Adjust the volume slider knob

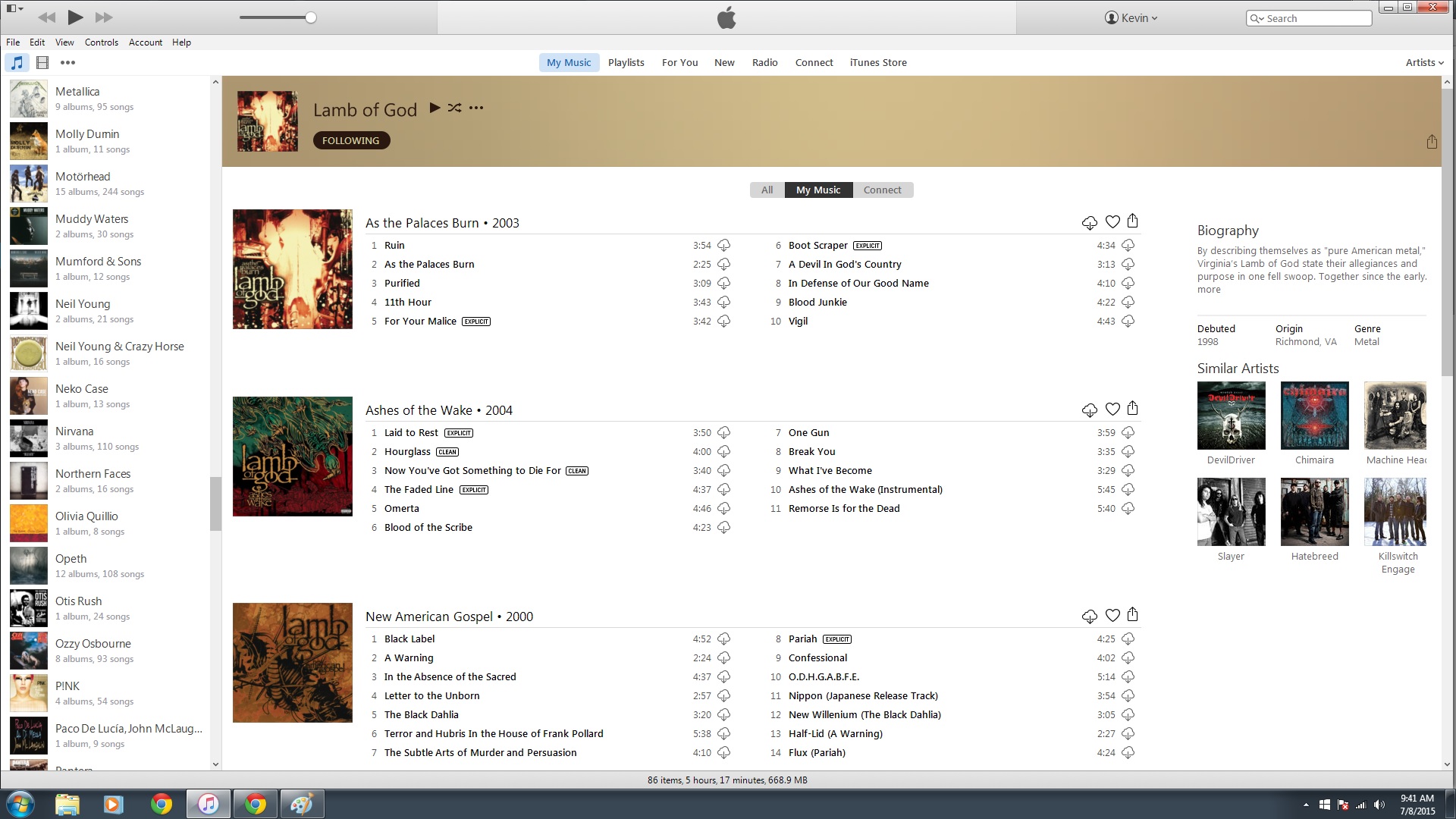[311, 17]
